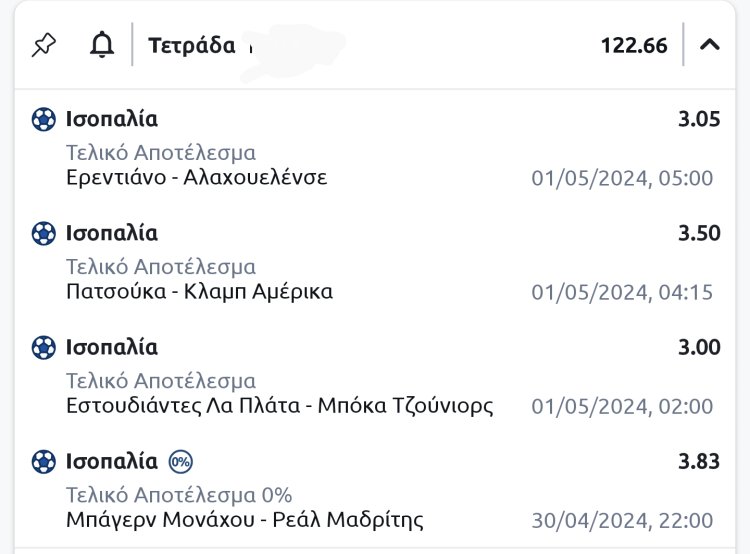Open the Τετράδα bet title
This screenshot has height=554, width=750.
coord(192,45)
